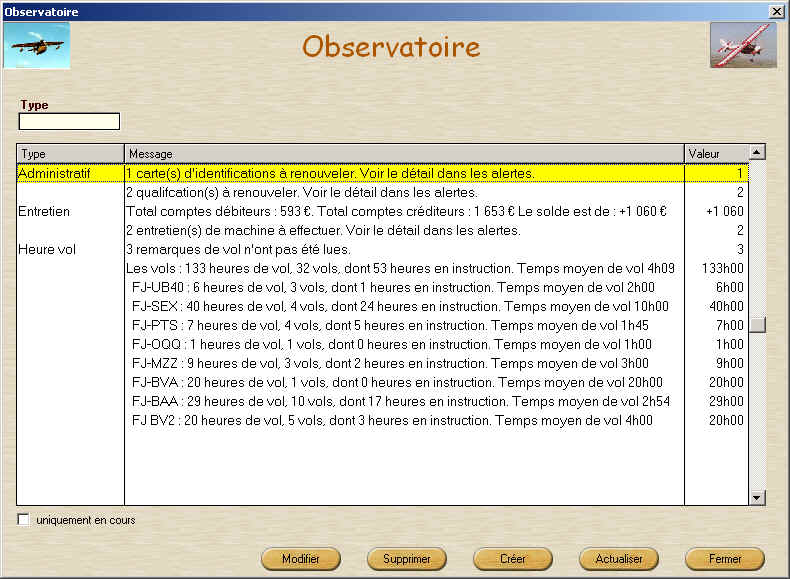The height and width of the screenshot is (579, 790).
Task: Select the 'Heure vol' type cell
Action: (71, 249)
